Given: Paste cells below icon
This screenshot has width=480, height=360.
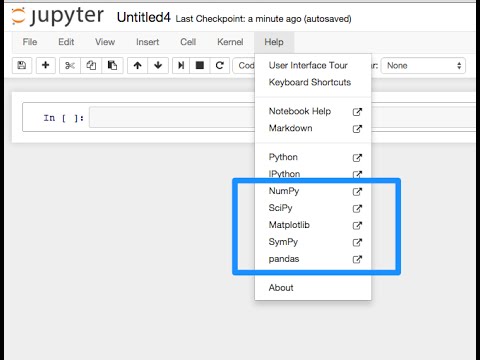Looking at the screenshot, I should coord(112,65).
